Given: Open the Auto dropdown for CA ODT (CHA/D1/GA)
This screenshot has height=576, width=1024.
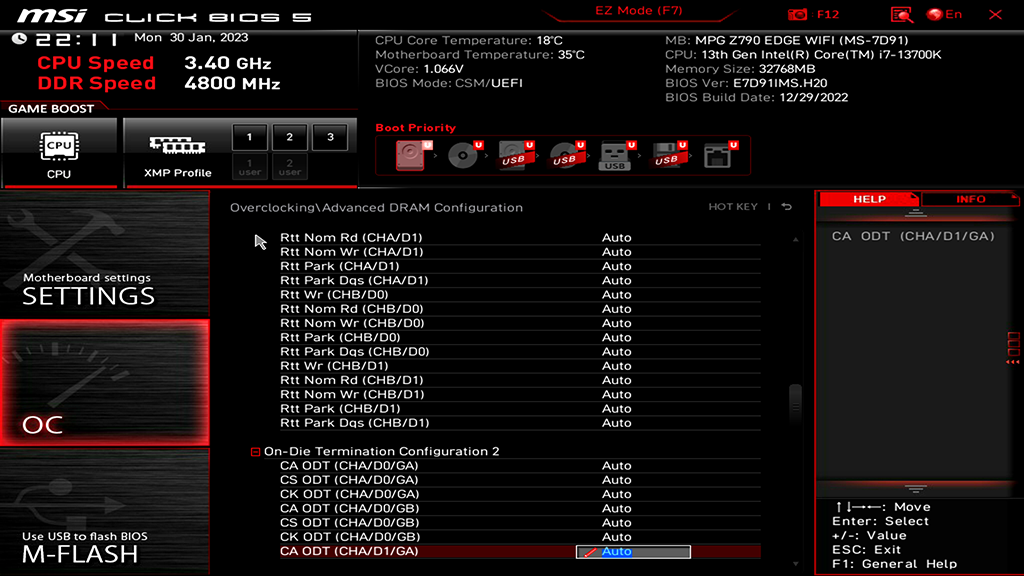Looking at the screenshot, I should pos(634,551).
